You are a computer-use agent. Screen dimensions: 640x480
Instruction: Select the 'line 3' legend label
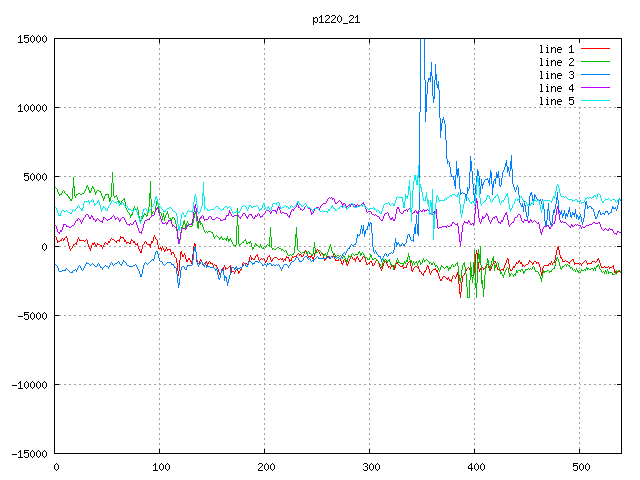(556, 75)
